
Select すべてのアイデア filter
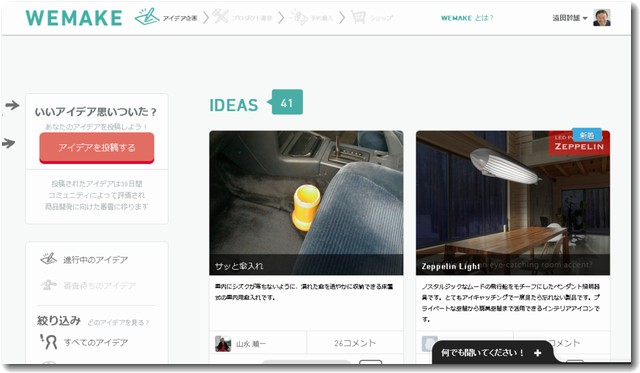tap(96, 342)
